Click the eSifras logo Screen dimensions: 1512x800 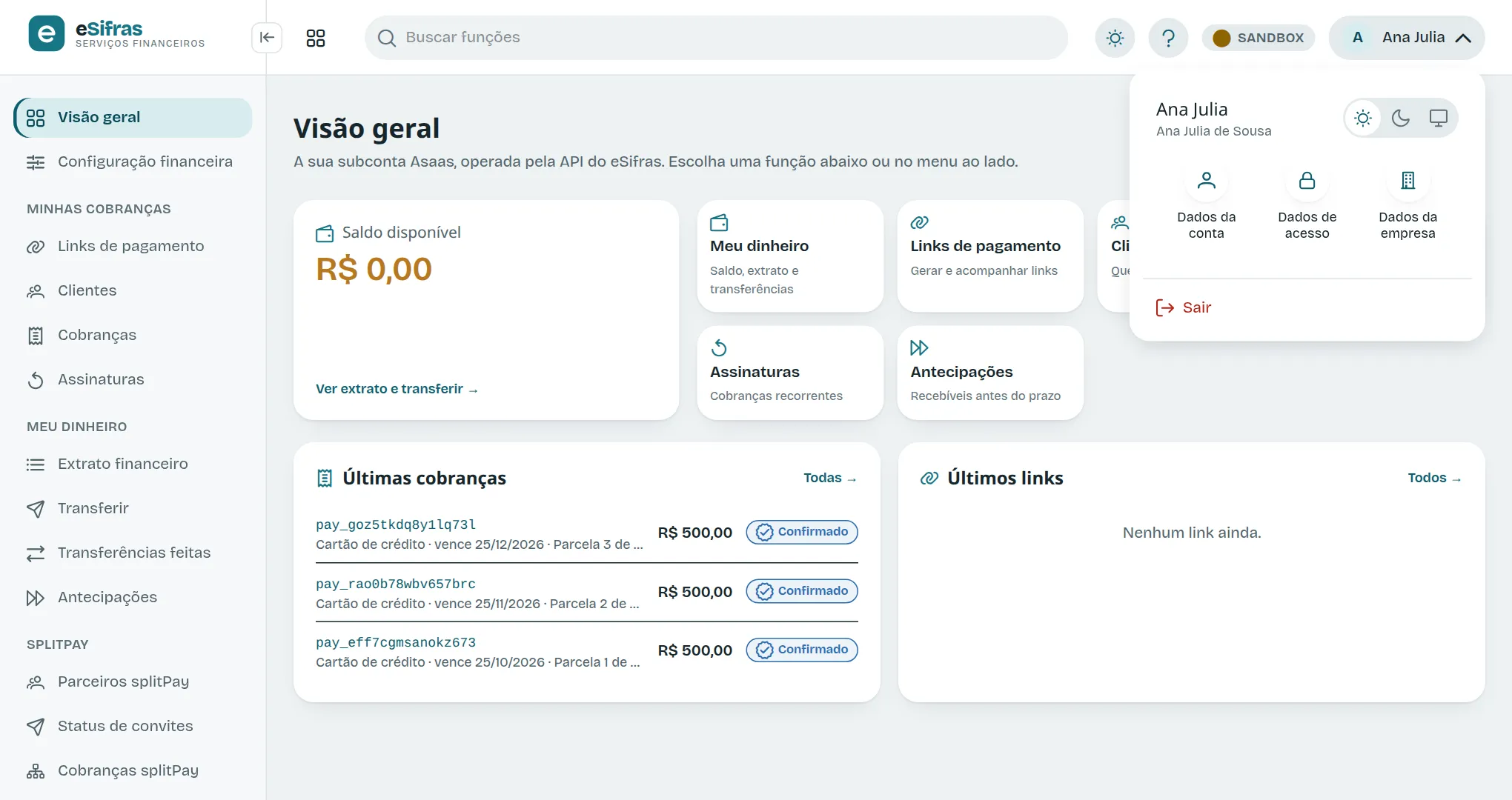tap(117, 34)
